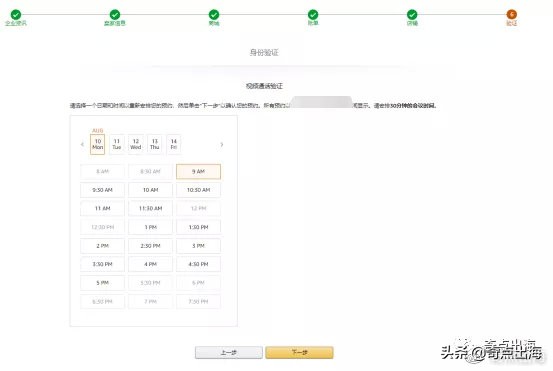Pick the 3:30 PM time slot
Image resolution: width=553 pixels, height=371 pixels.
103,264
